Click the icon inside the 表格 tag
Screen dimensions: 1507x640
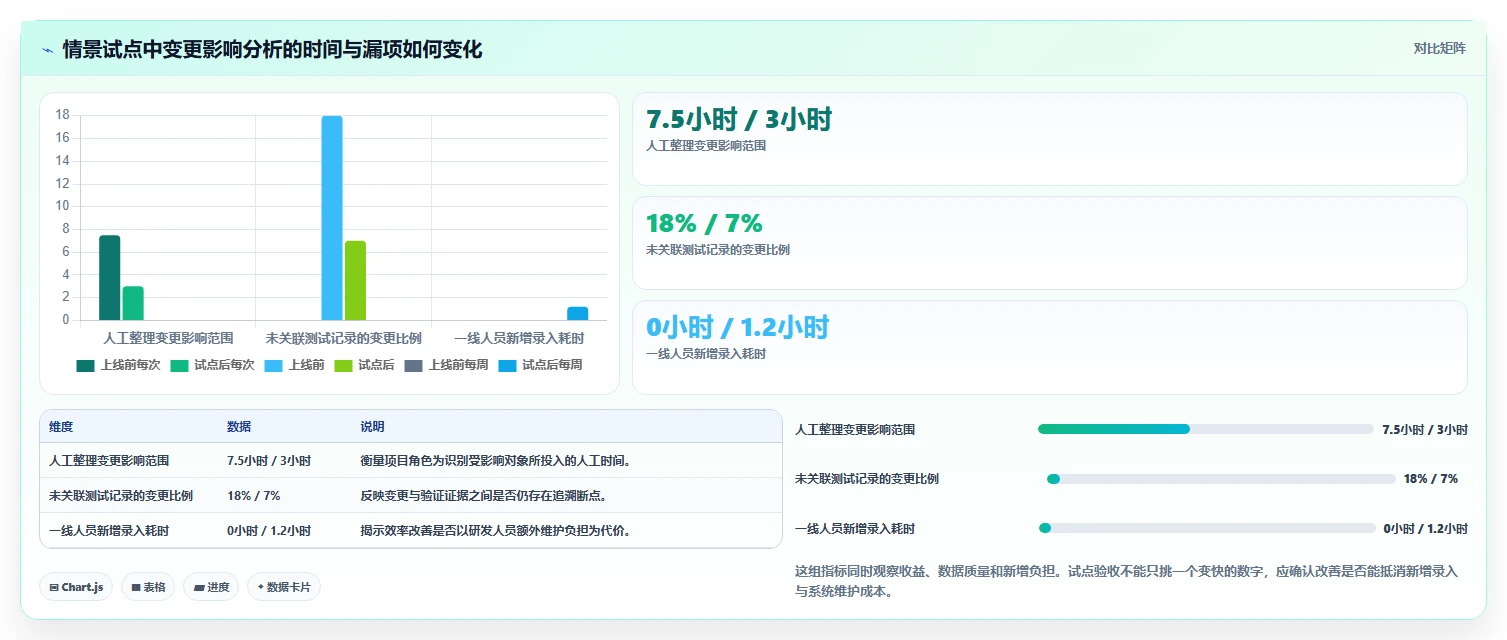tap(136, 587)
